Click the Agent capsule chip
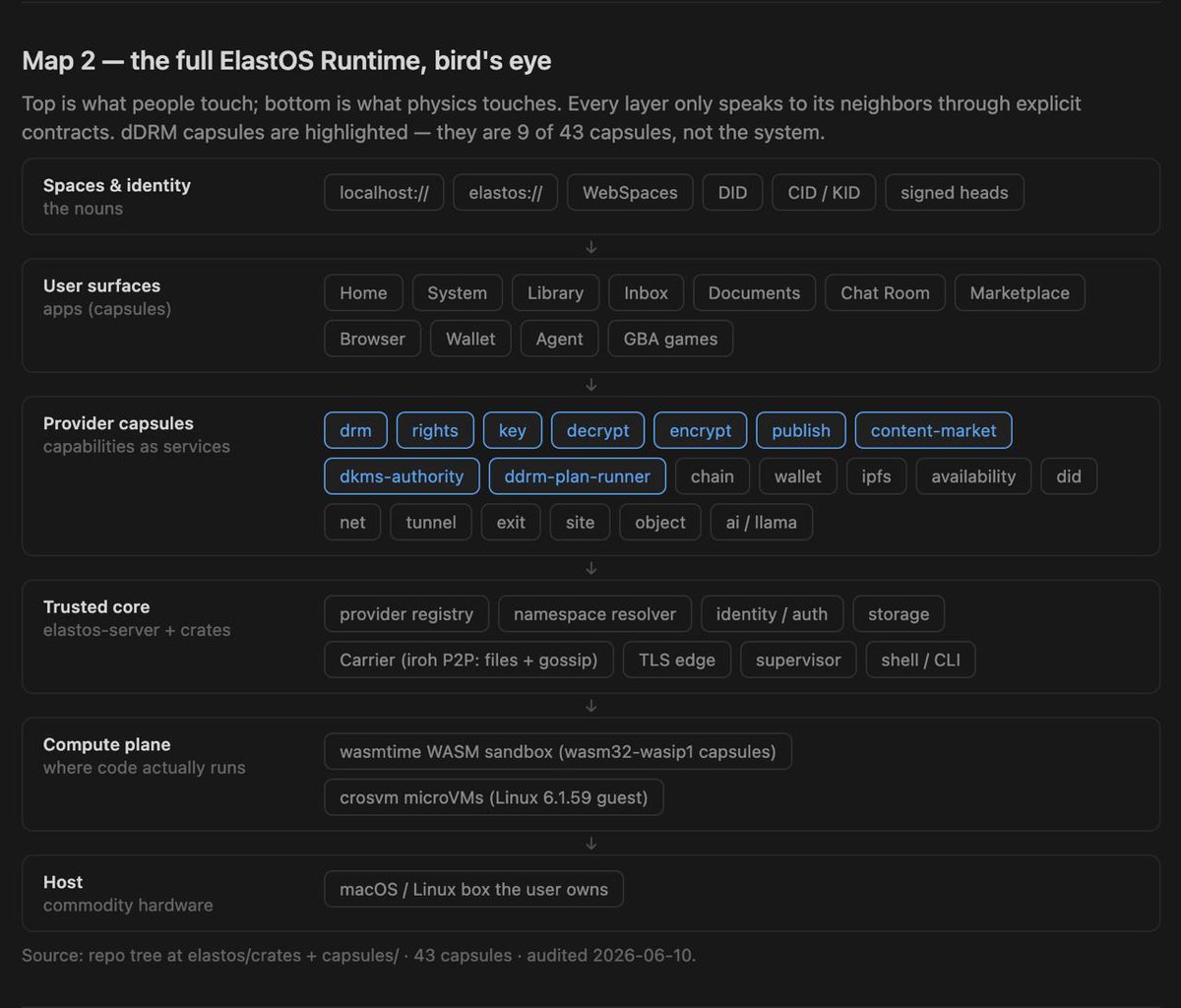Viewport: 1181px width, 1008px height. point(559,338)
